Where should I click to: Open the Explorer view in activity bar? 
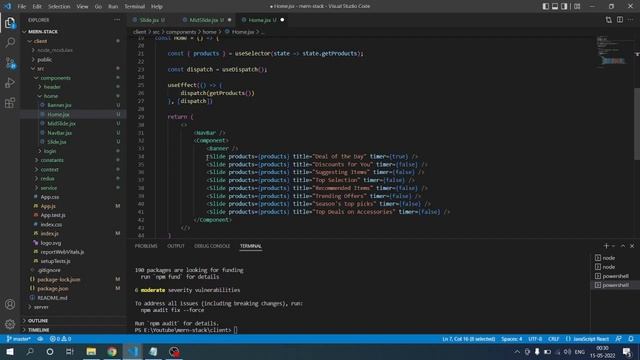(x=10, y=23)
